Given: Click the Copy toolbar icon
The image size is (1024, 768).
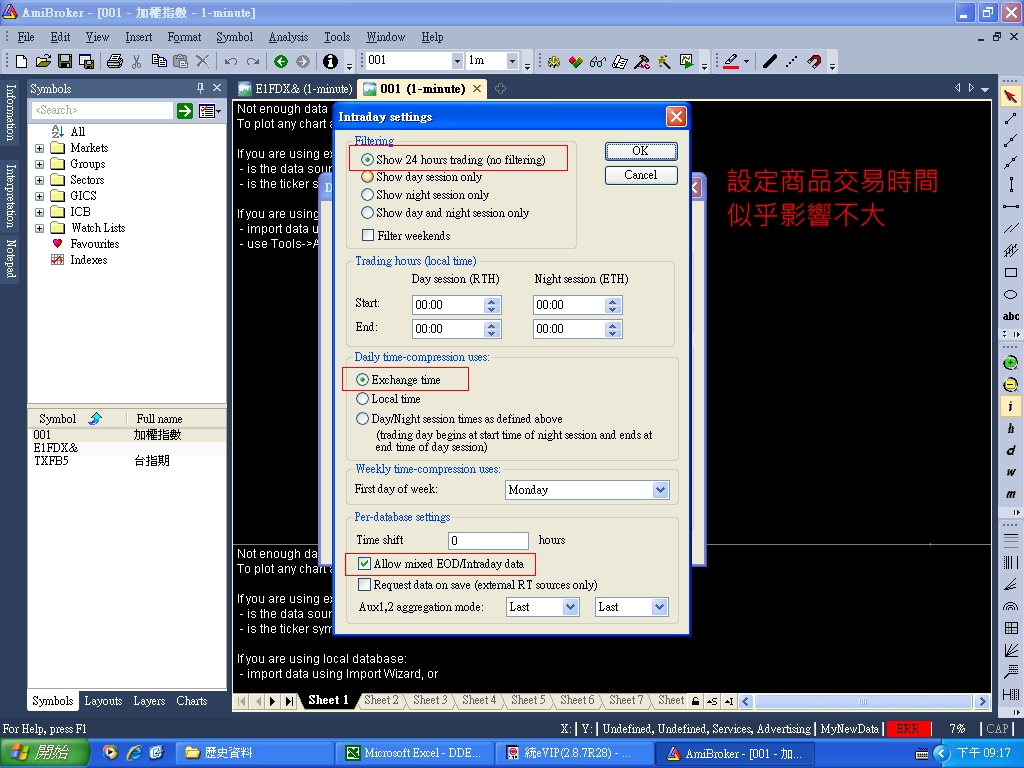Looking at the screenshot, I should tap(159, 61).
